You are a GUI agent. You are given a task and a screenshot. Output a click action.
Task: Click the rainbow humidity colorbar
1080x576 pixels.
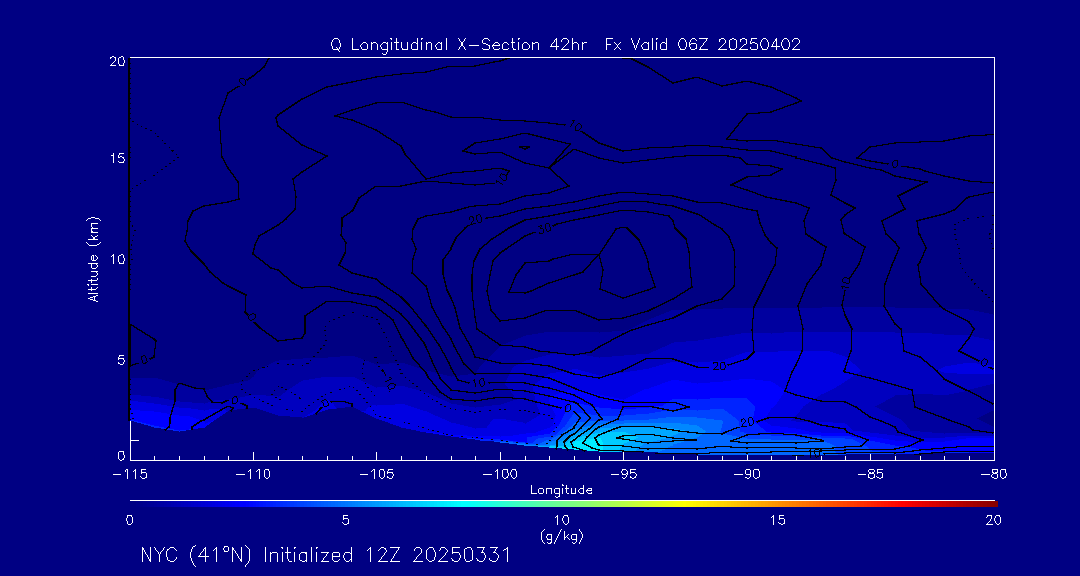click(563, 504)
